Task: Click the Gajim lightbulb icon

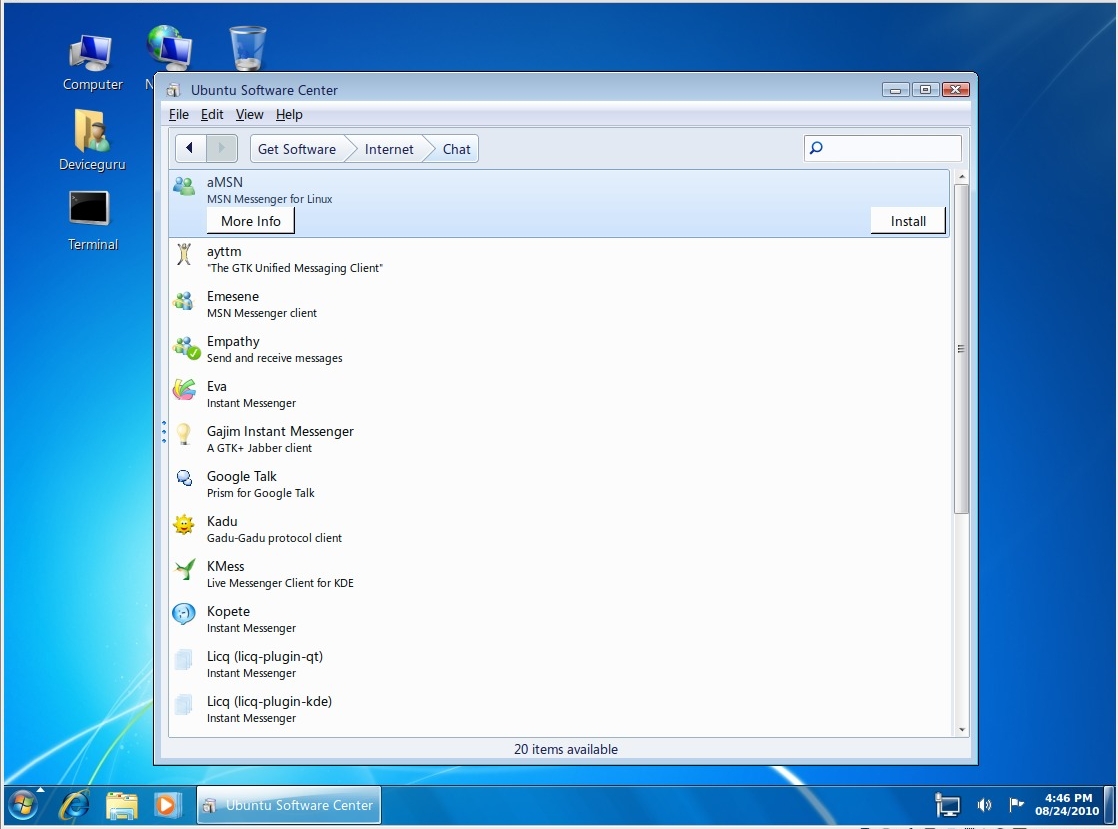Action: pyautogui.click(x=183, y=433)
